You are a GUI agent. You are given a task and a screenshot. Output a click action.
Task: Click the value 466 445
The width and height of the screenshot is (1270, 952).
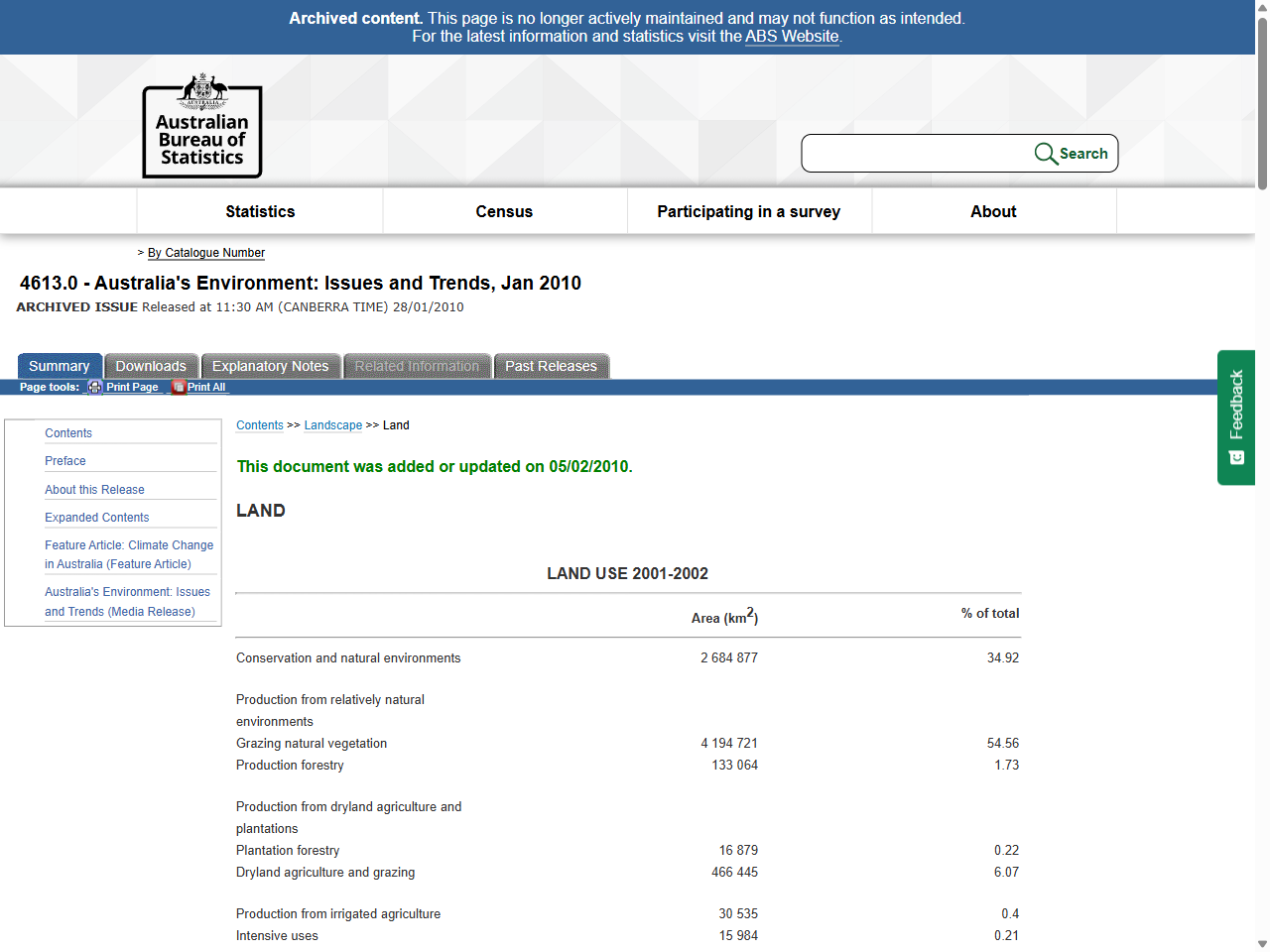point(735,873)
